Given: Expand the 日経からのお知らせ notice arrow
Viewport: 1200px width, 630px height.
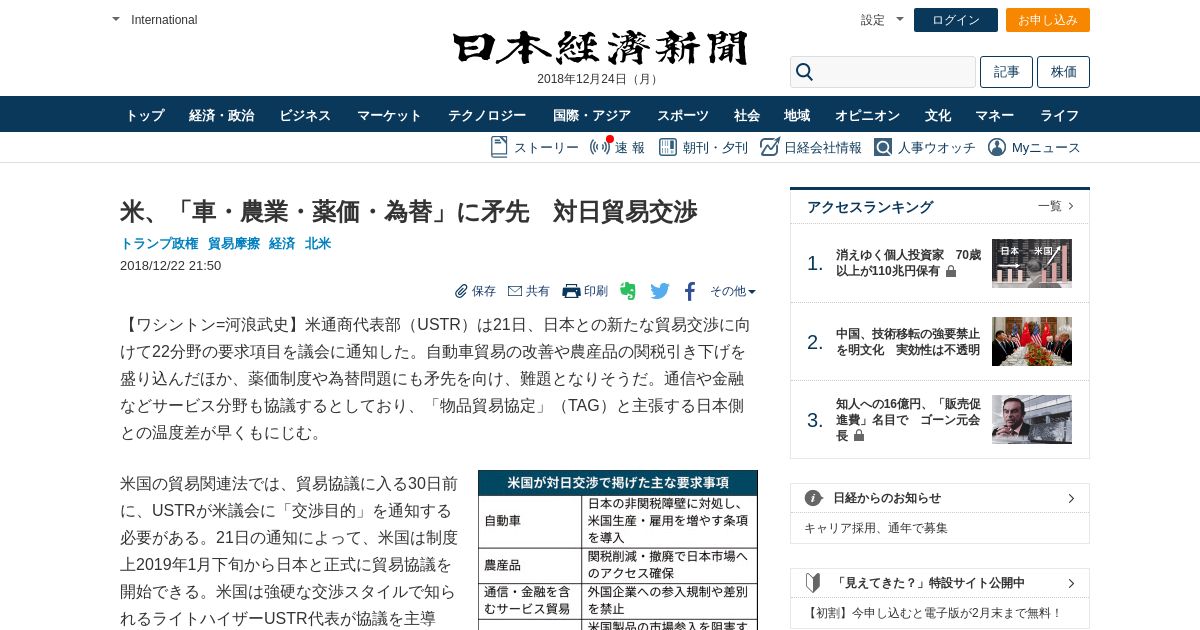Looking at the screenshot, I should click(1071, 498).
